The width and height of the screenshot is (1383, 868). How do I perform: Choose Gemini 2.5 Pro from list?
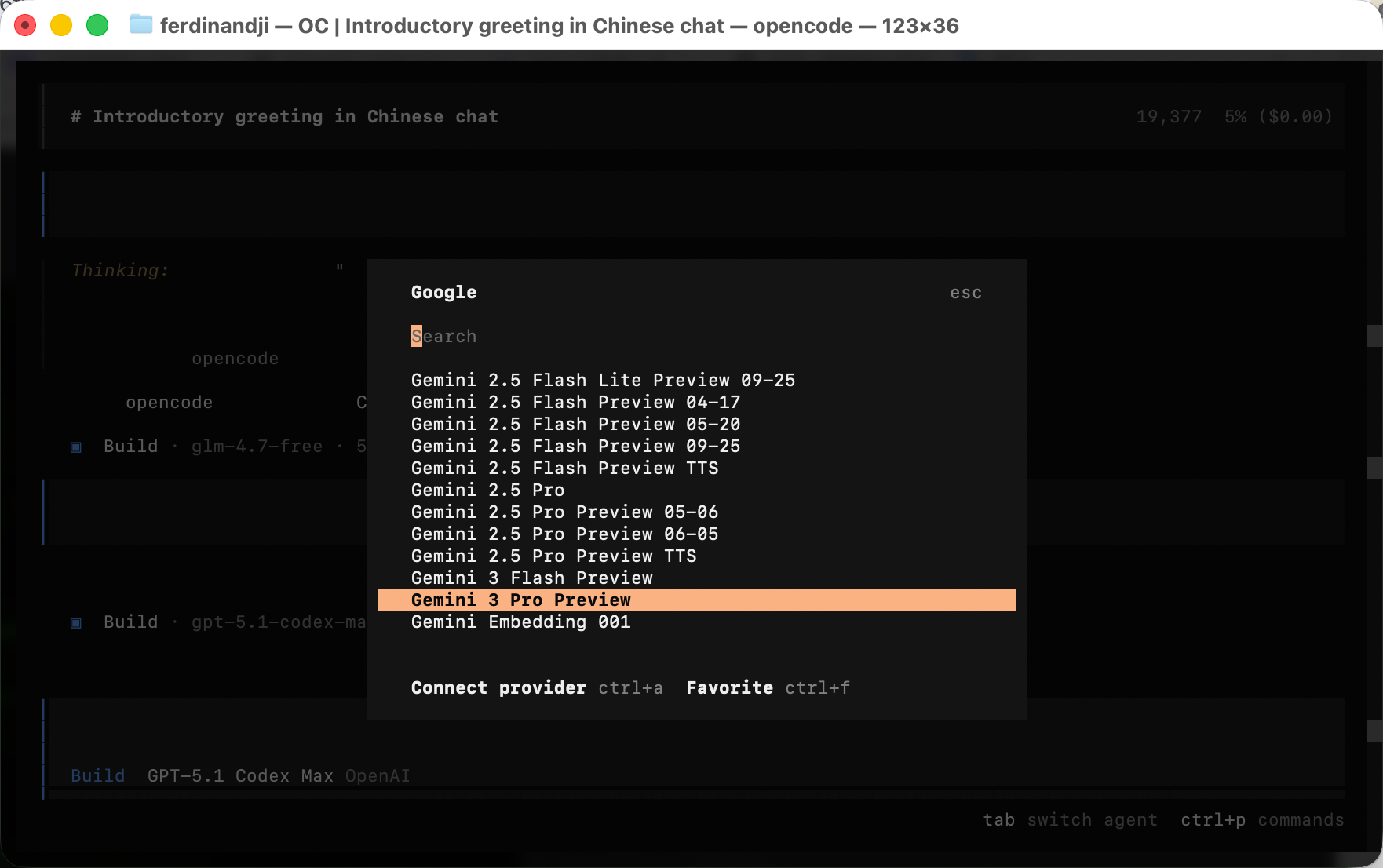487,490
